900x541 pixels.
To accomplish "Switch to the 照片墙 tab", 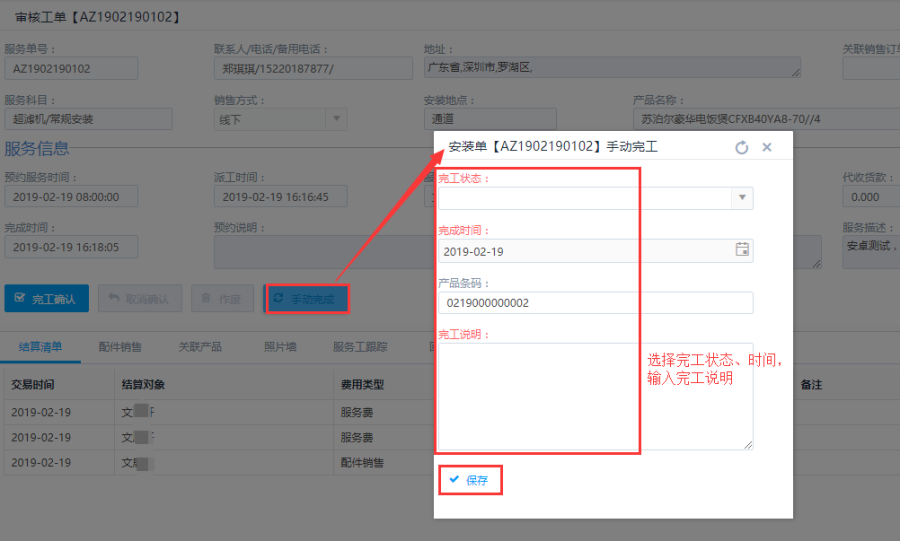I will 279,347.
